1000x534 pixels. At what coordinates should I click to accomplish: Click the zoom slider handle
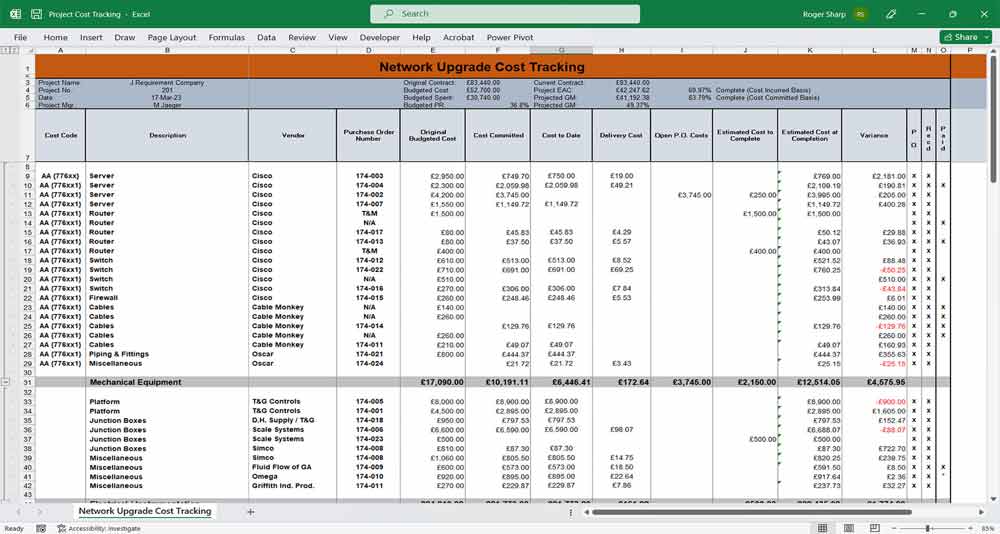[927, 528]
